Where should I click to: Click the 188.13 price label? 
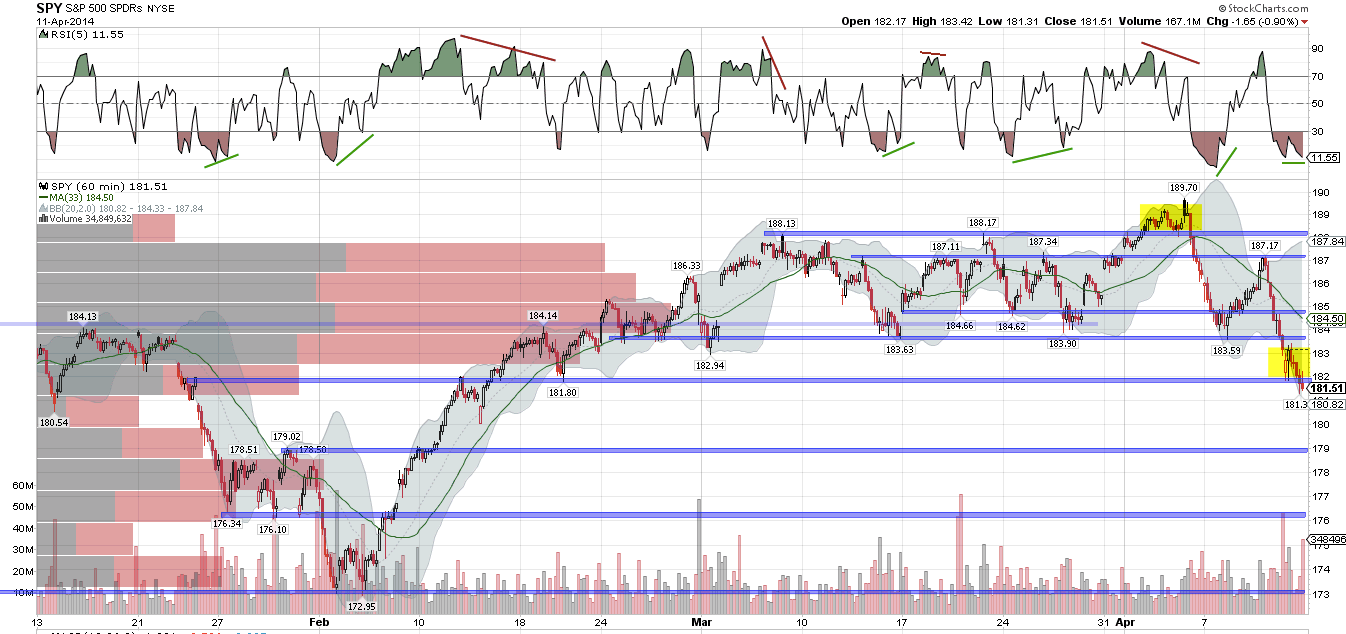pyautogui.click(x=782, y=224)
